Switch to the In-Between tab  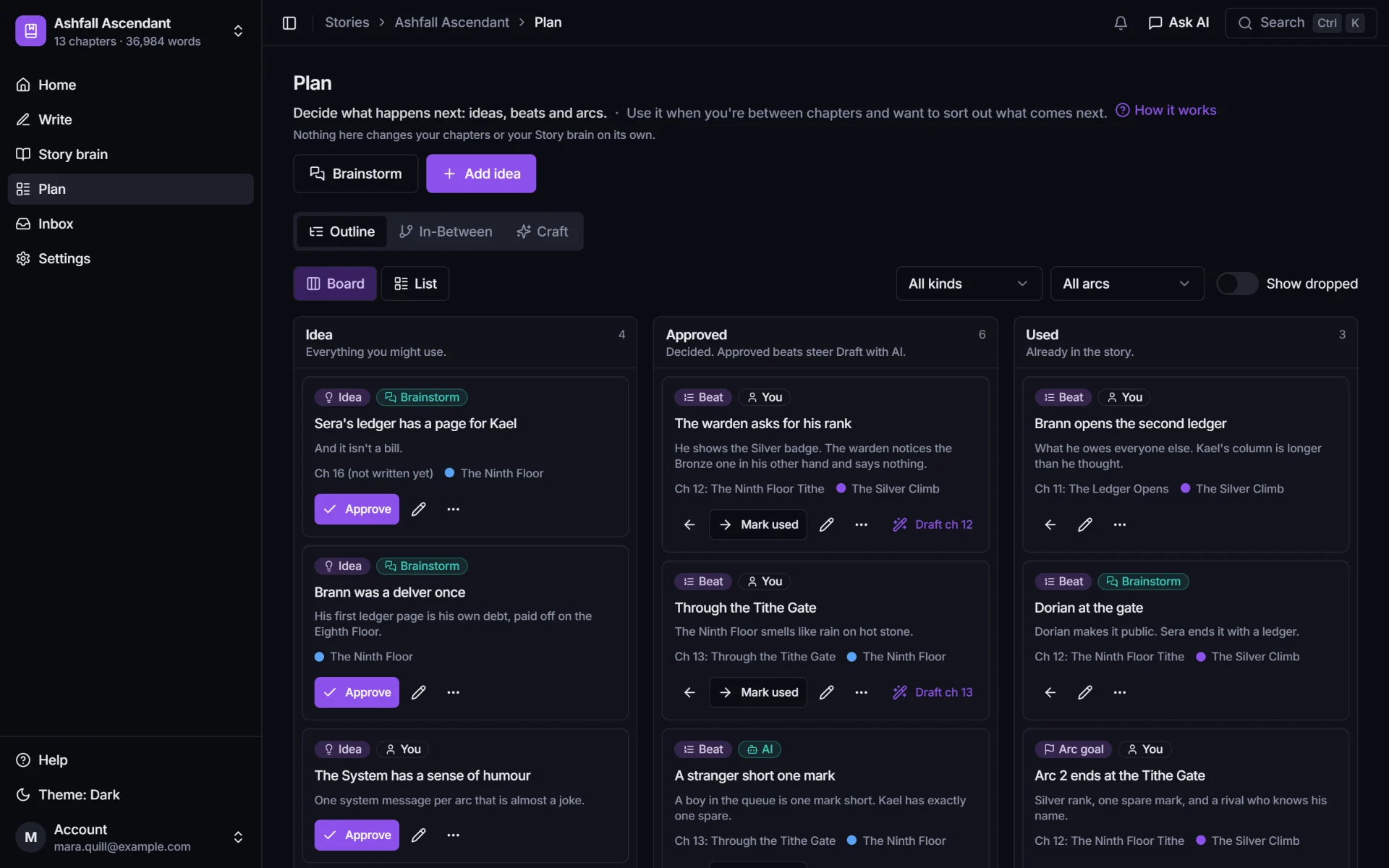[x=446, y=231]
